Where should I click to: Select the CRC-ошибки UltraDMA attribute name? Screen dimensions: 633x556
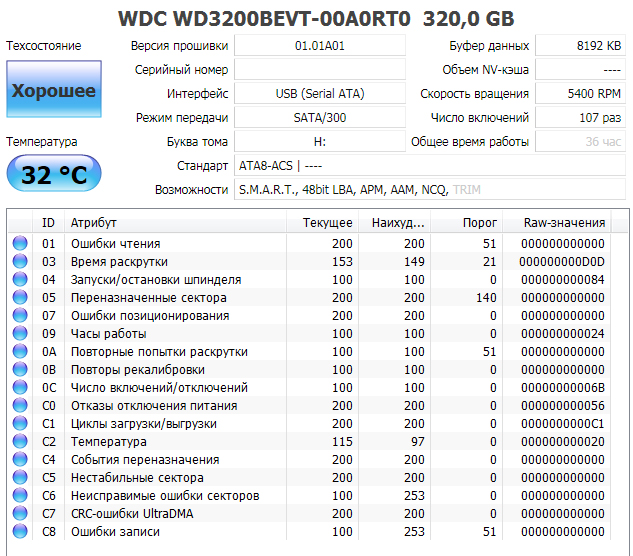132,514
